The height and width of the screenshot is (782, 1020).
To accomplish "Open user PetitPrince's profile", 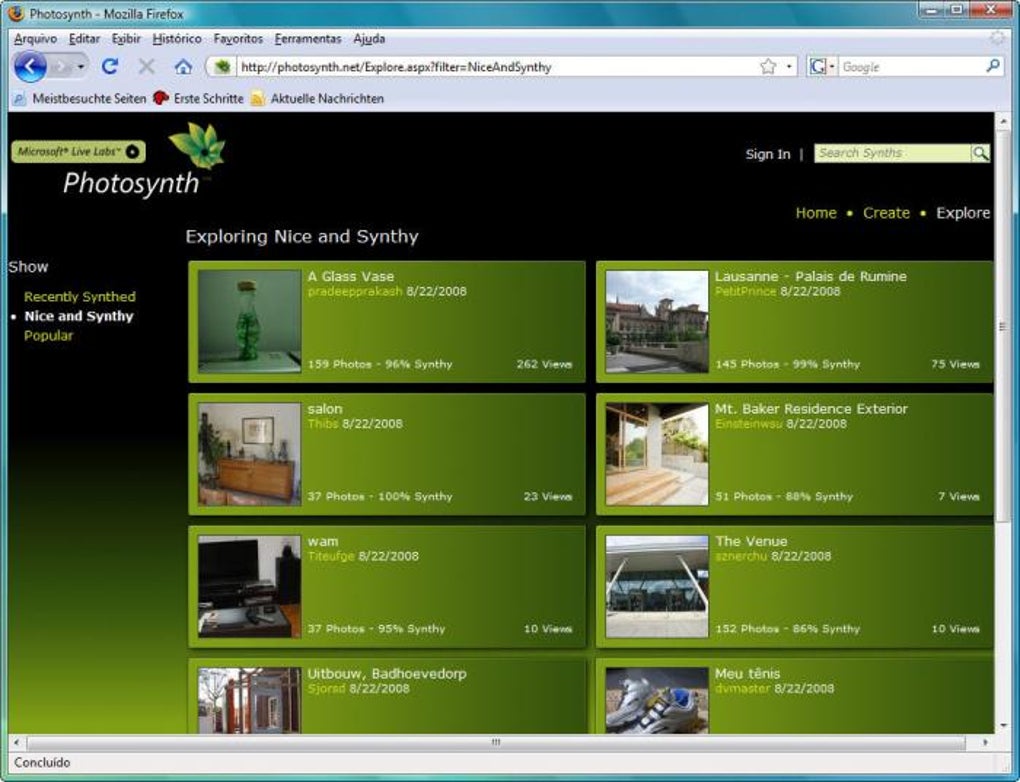I will tap(745, 291).
